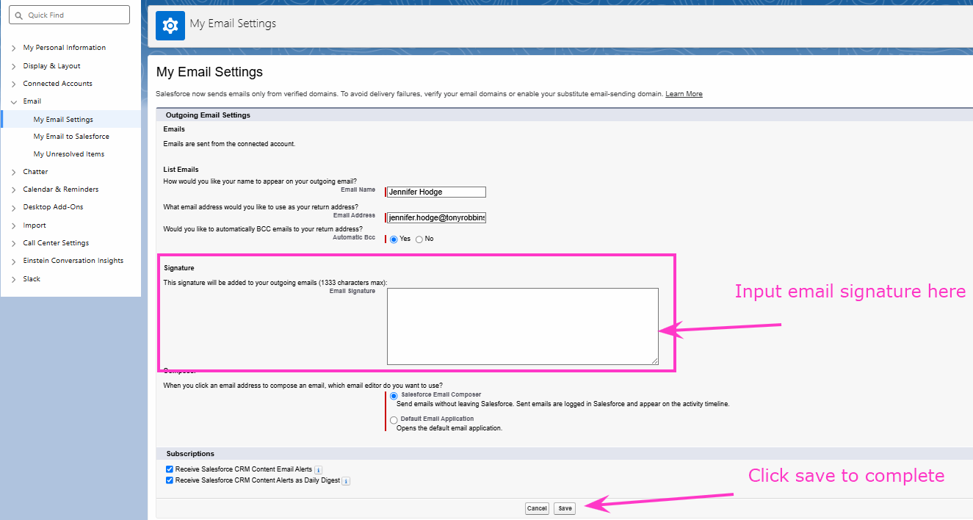
Task: Choose Default Email Application option
Action: [x=394, y=420]
